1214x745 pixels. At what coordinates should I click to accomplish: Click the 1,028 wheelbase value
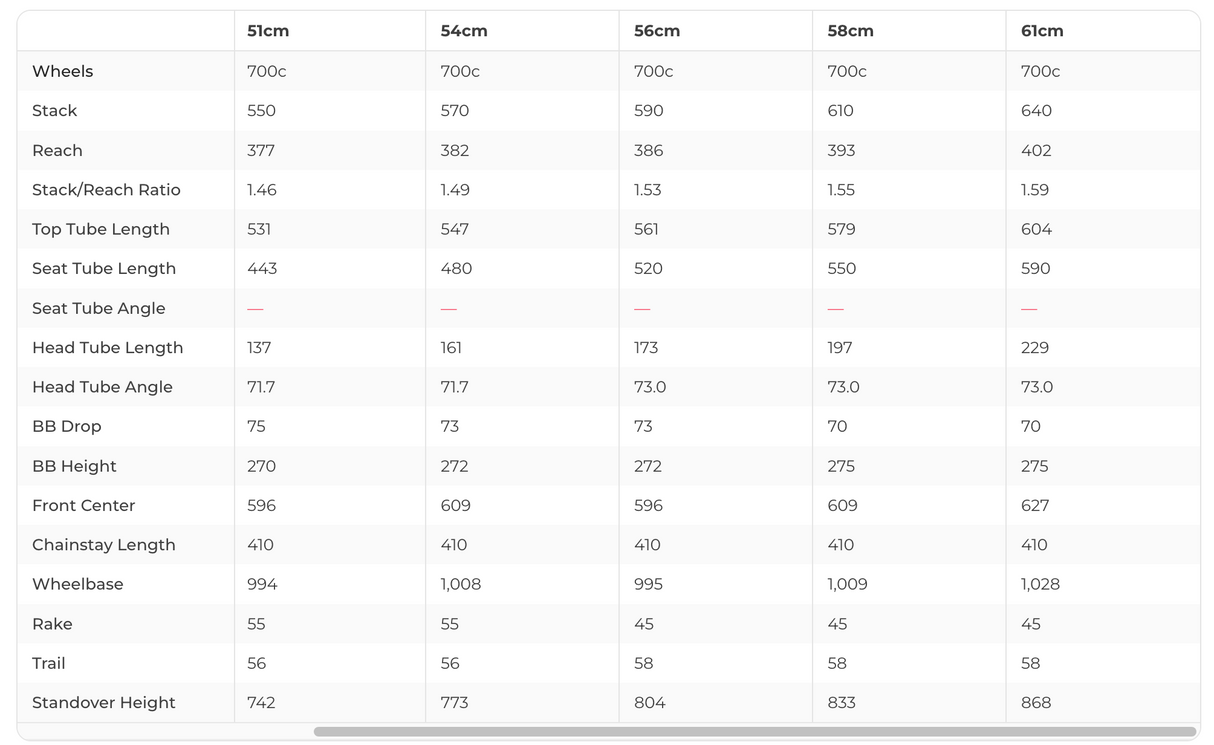tap(1040, 584)
